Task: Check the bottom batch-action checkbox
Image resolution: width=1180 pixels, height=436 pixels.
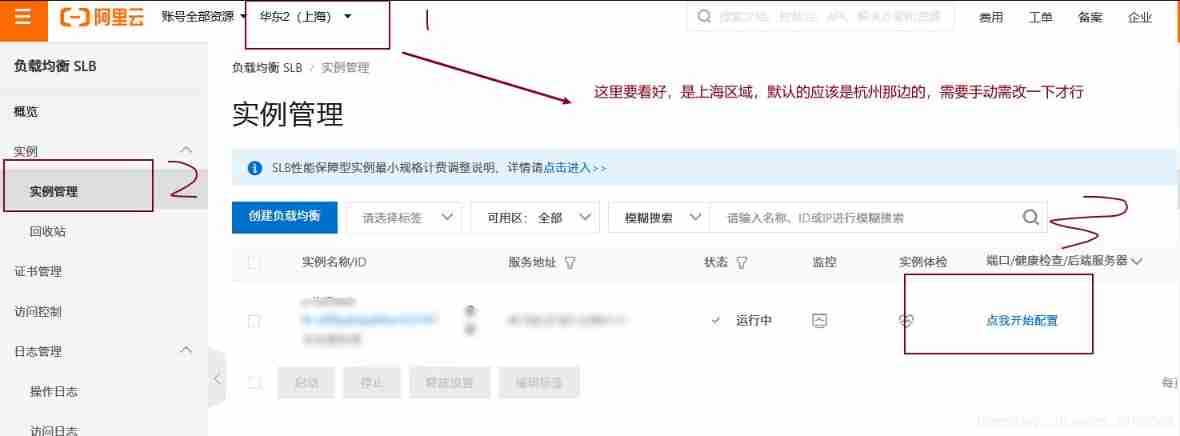Action: (x=254, y=382)
